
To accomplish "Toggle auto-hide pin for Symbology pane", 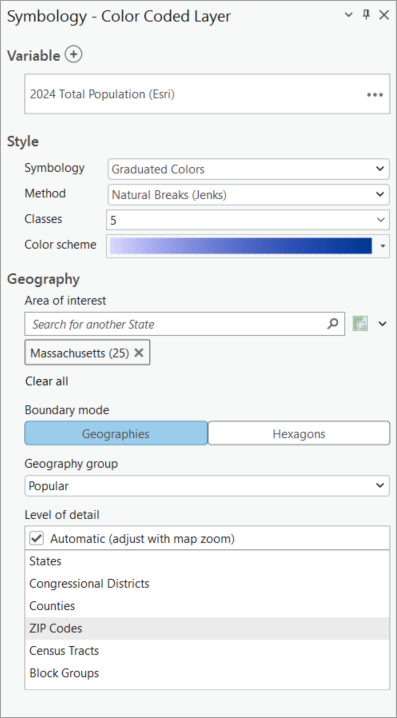I will pyautogui.click(x=366, y=15).
